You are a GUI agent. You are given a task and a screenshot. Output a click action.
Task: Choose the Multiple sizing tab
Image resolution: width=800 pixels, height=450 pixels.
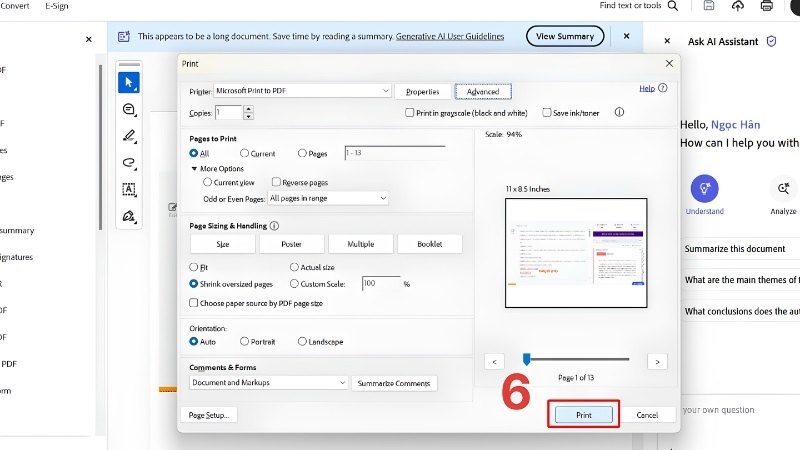coord(361,244)
